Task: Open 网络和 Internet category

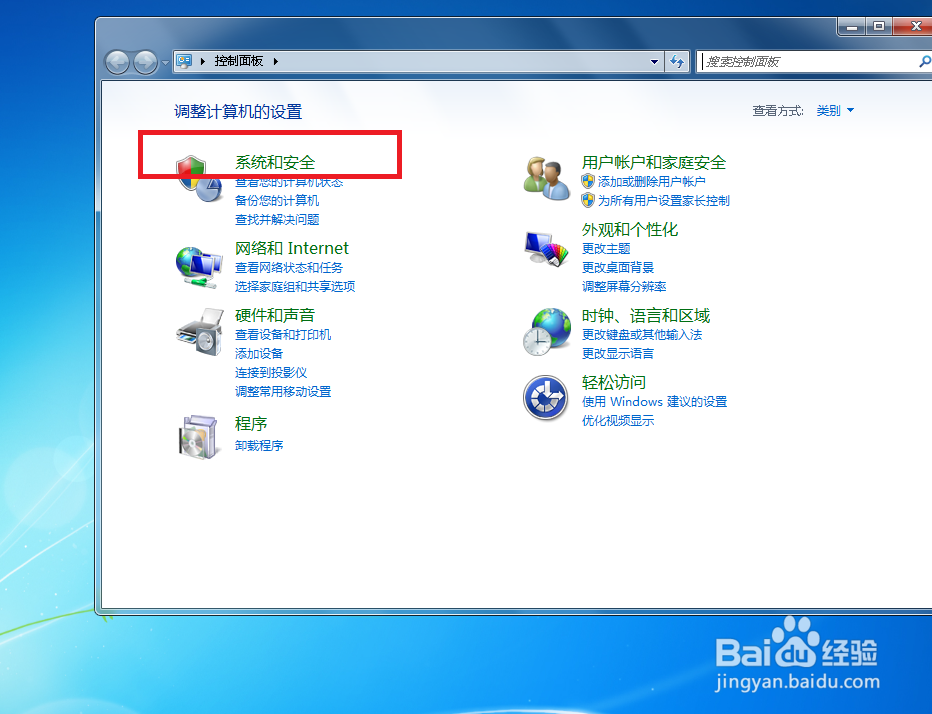Action: (x=291, y=248)
